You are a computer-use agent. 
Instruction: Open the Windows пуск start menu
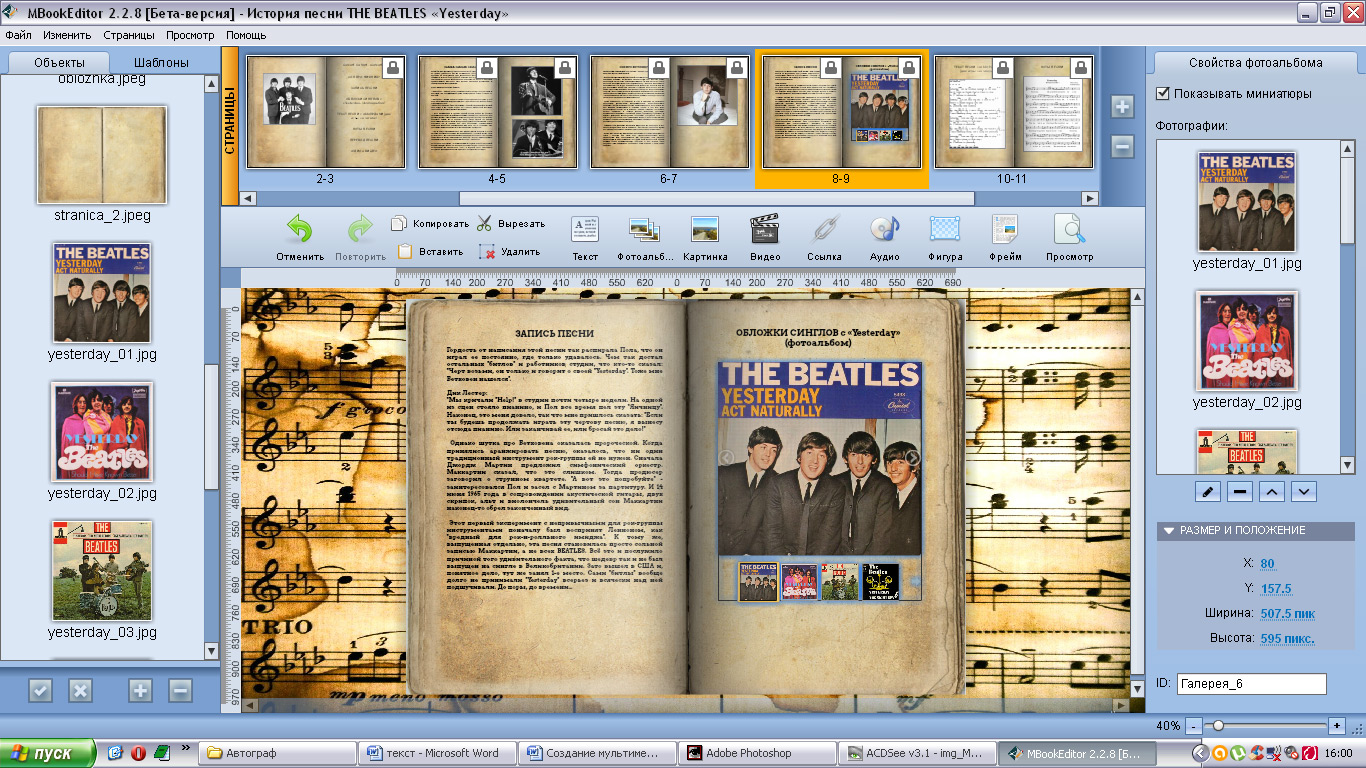tap(47, 753)
